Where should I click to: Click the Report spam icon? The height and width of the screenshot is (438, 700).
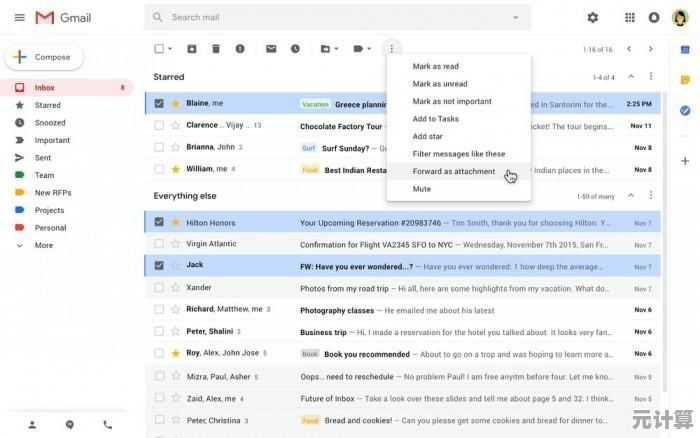(239, 48)
